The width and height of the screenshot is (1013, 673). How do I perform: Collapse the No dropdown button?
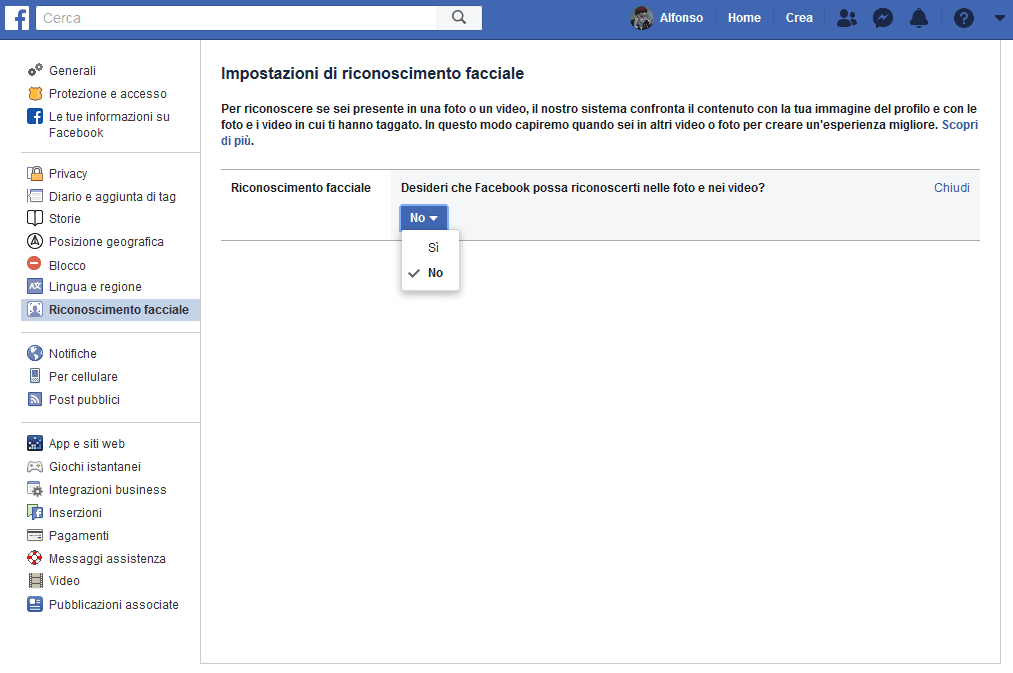(x=424, y=218)
